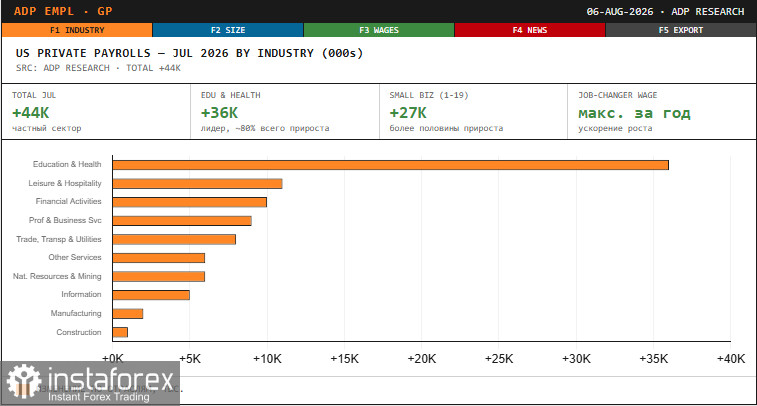Click the Financial Activities axis label

pos(69,201)
